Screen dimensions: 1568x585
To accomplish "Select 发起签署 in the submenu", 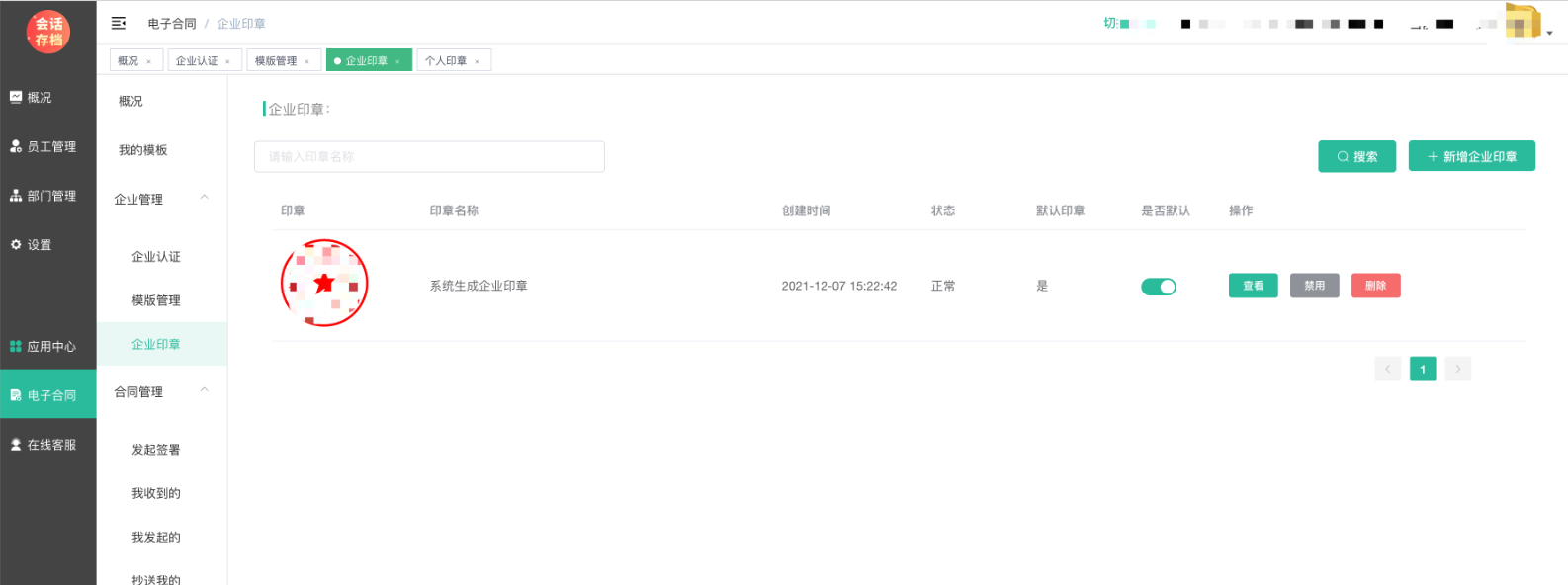I will 156,450.
